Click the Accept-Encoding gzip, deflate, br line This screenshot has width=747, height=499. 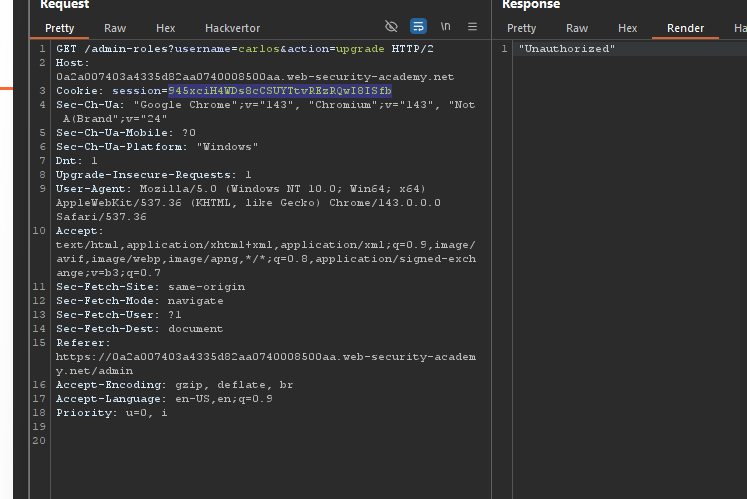point(174,385)
